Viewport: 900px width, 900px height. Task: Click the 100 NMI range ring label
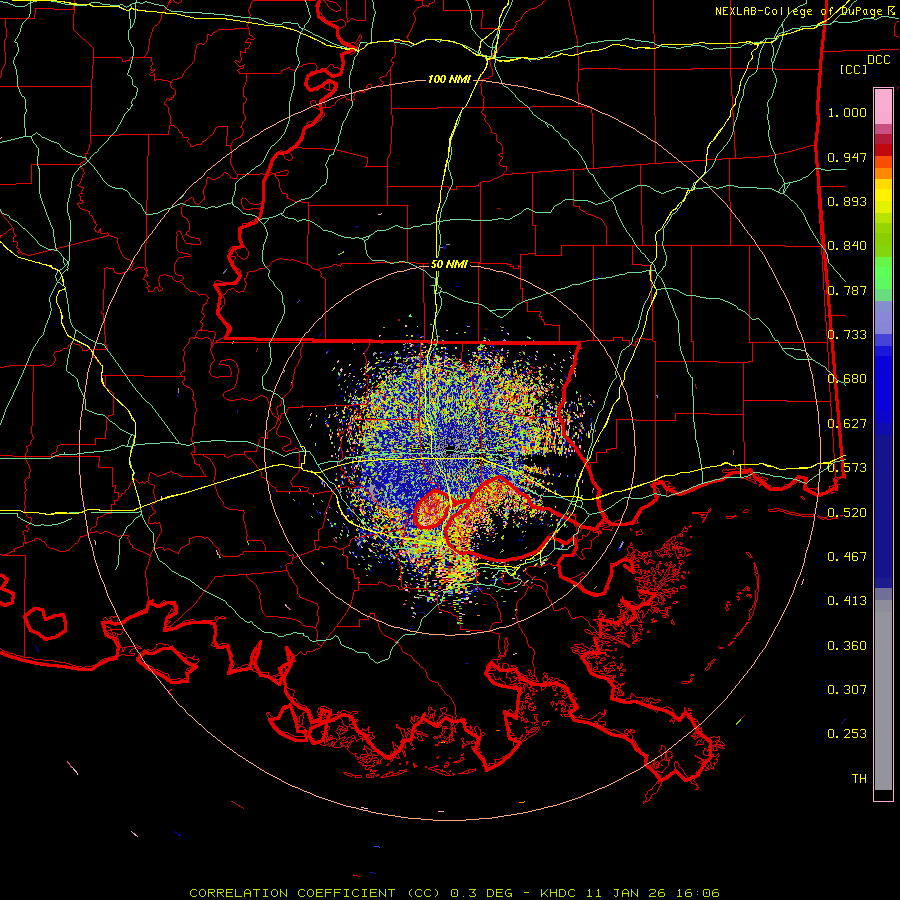448,79
